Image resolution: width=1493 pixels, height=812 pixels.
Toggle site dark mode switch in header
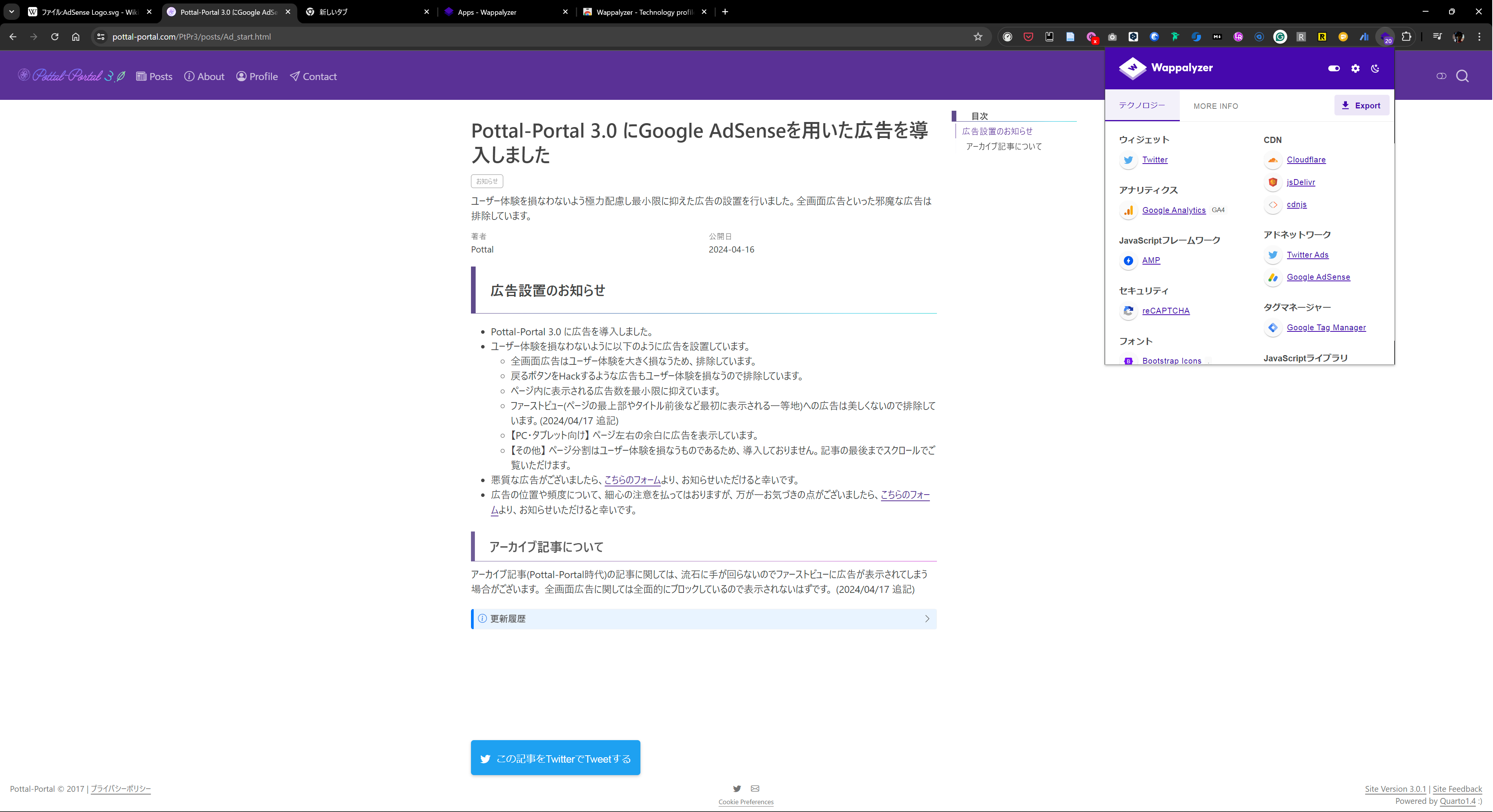[x=1441, y=77]
